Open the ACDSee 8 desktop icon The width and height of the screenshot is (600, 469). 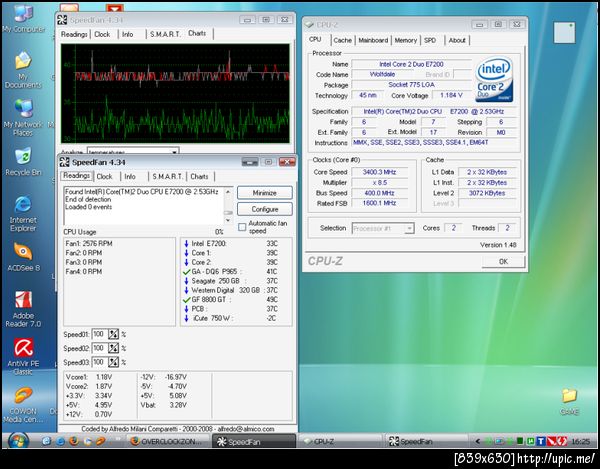(x=22, y=252)
